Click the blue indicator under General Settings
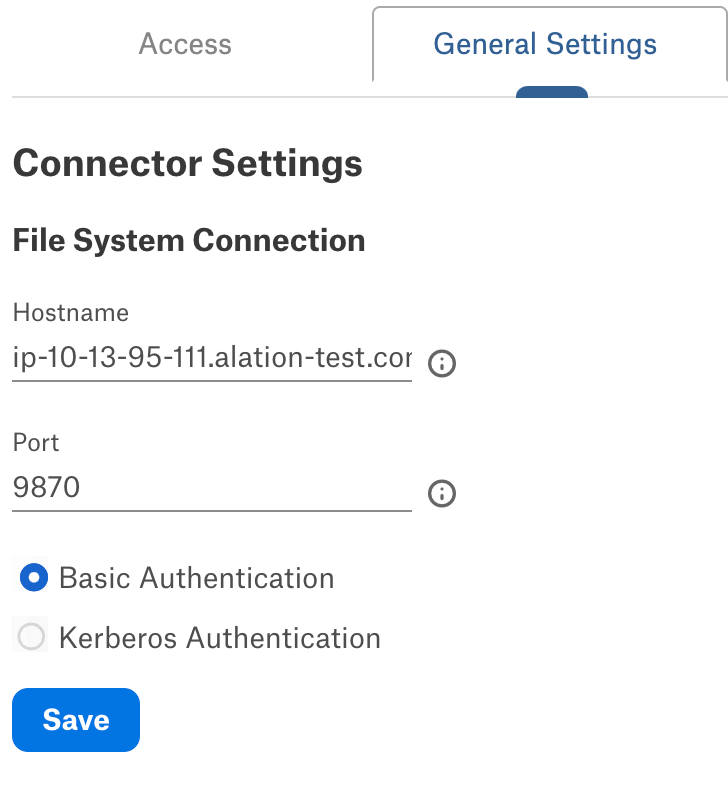 [x=552, y=92]
